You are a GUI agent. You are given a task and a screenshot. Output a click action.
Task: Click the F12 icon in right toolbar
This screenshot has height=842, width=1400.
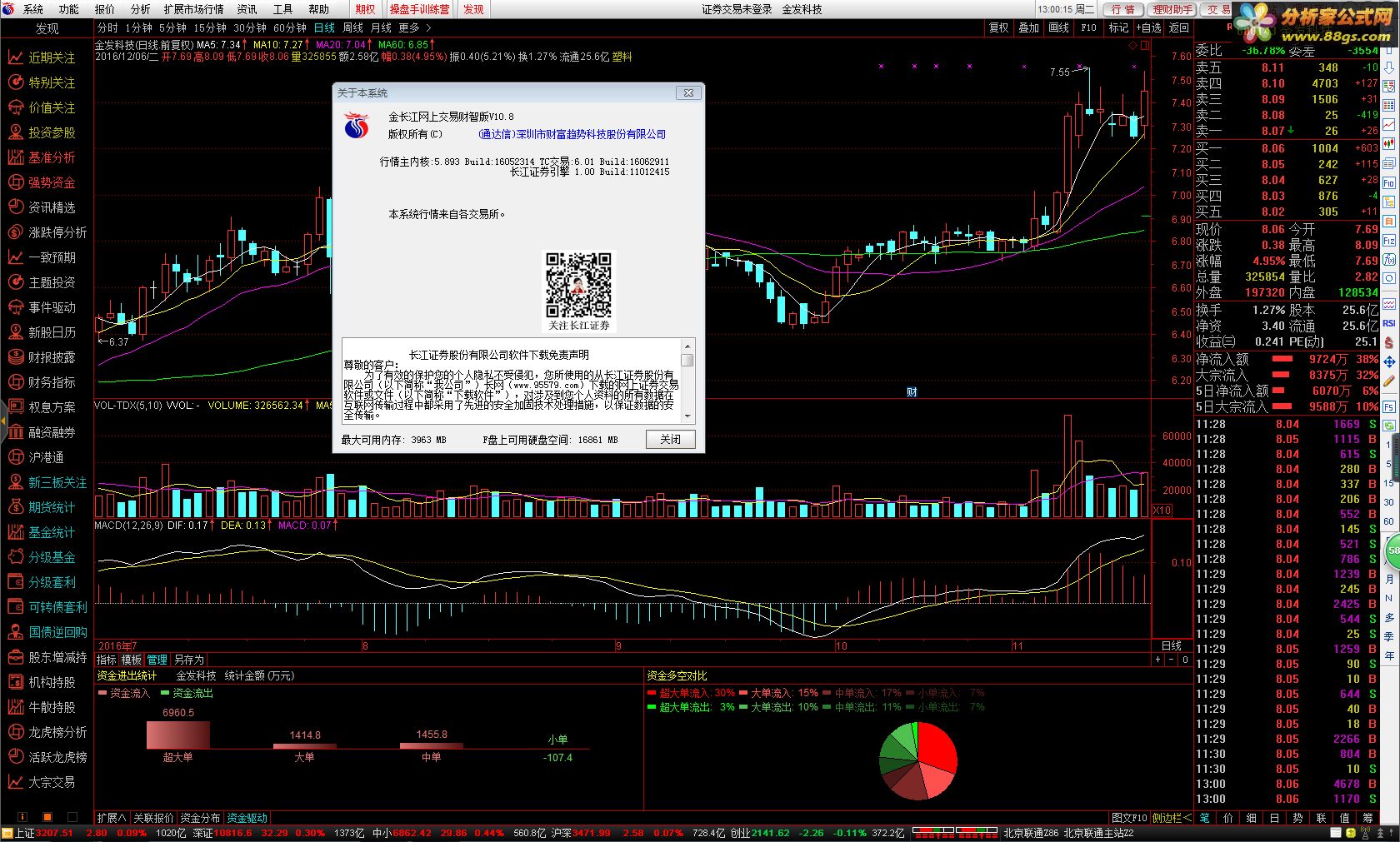click(x=1389, y=241)
